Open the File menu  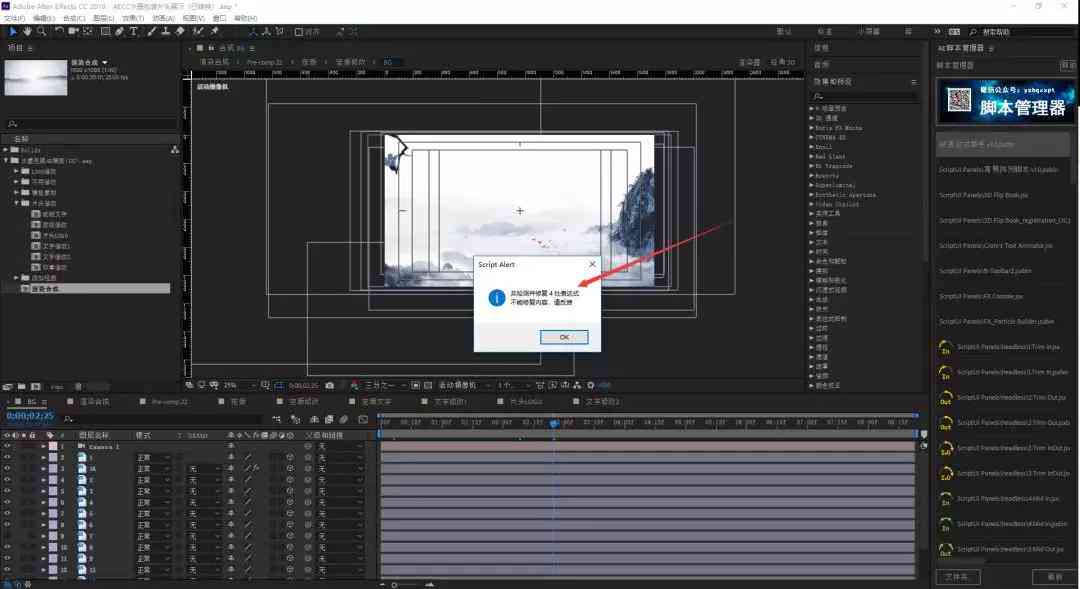(x=14, y=18)
